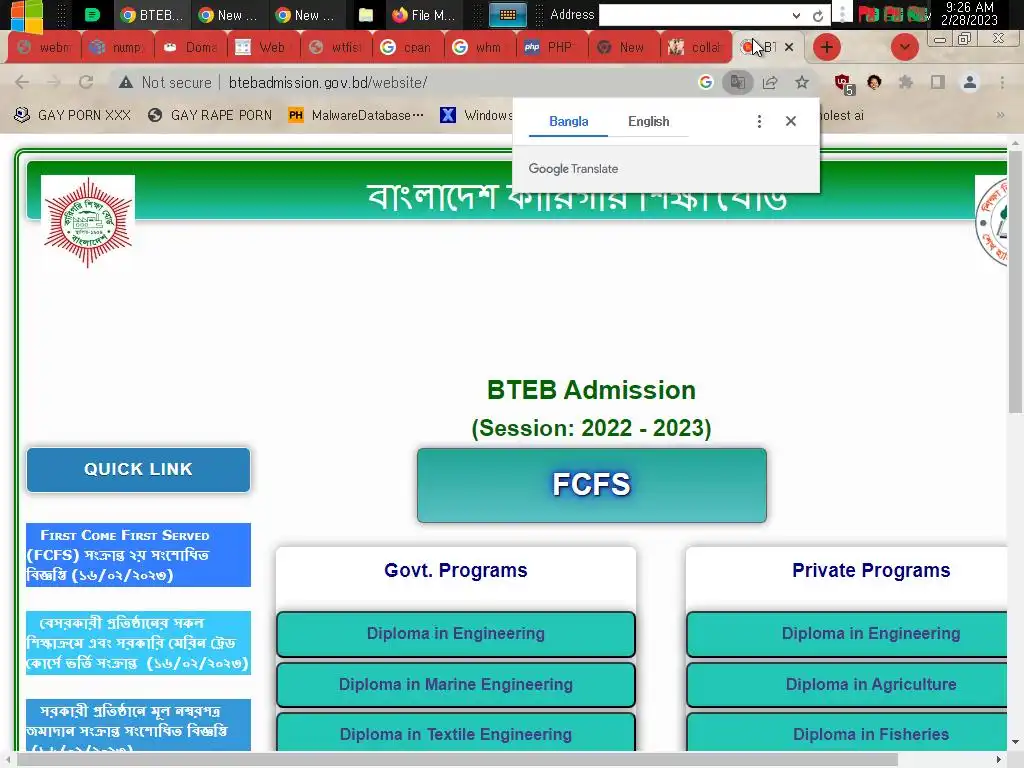
Task: Click the scroll down arrow of vertical scrollbar
Action: 1015,743
